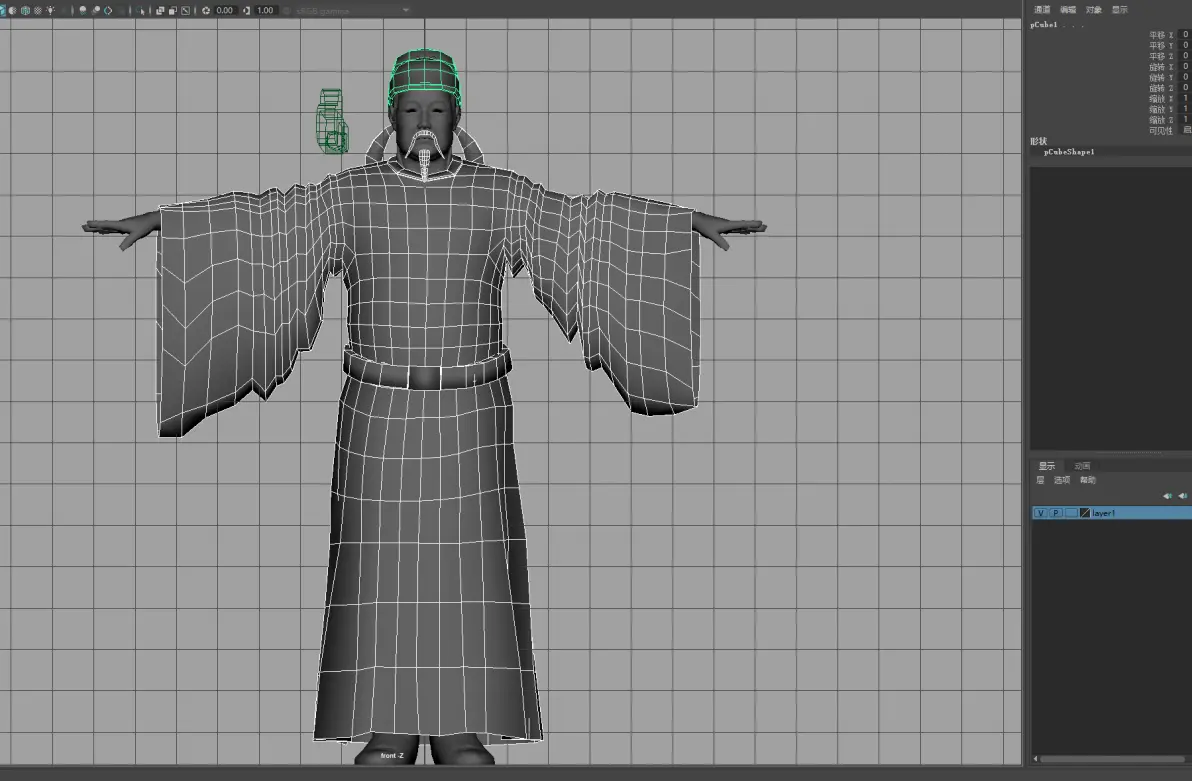Click the textured shading checker icon
Viewport: 1192px width, 781px height.
pos(38,11)
